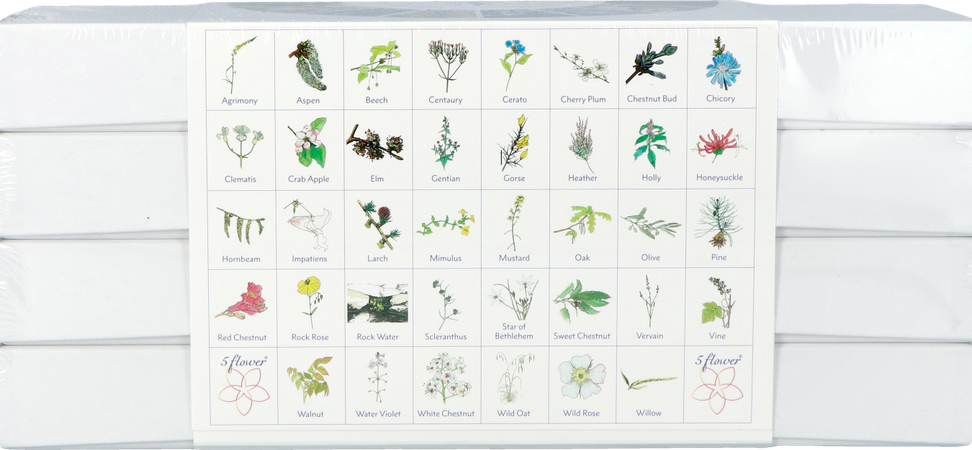Select the Heather sprig drawing

[581, 145]
